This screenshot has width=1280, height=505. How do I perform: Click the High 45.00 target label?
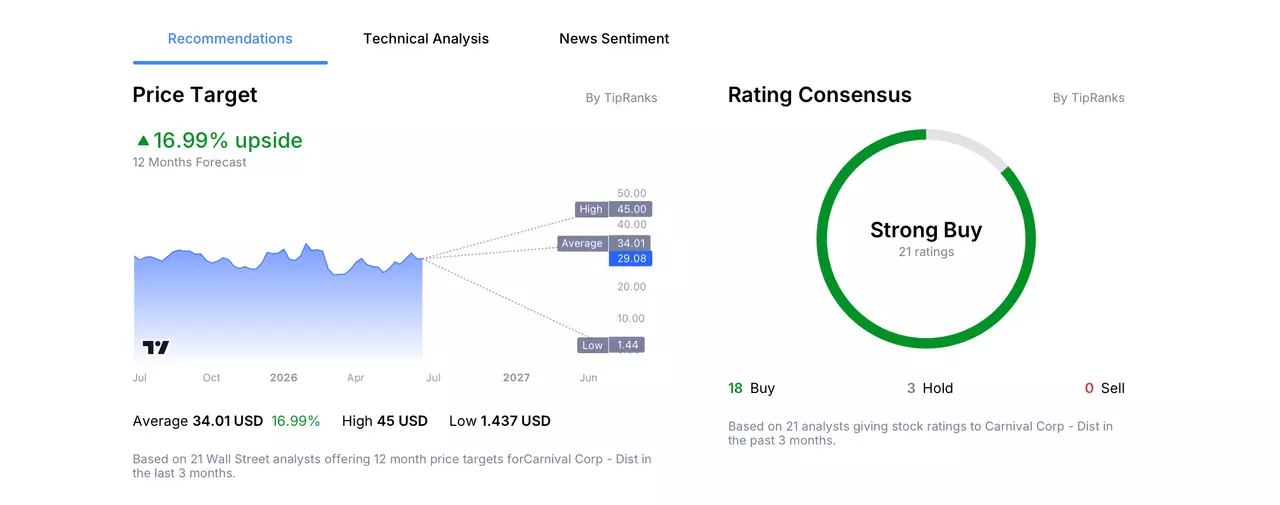[614, 209]
